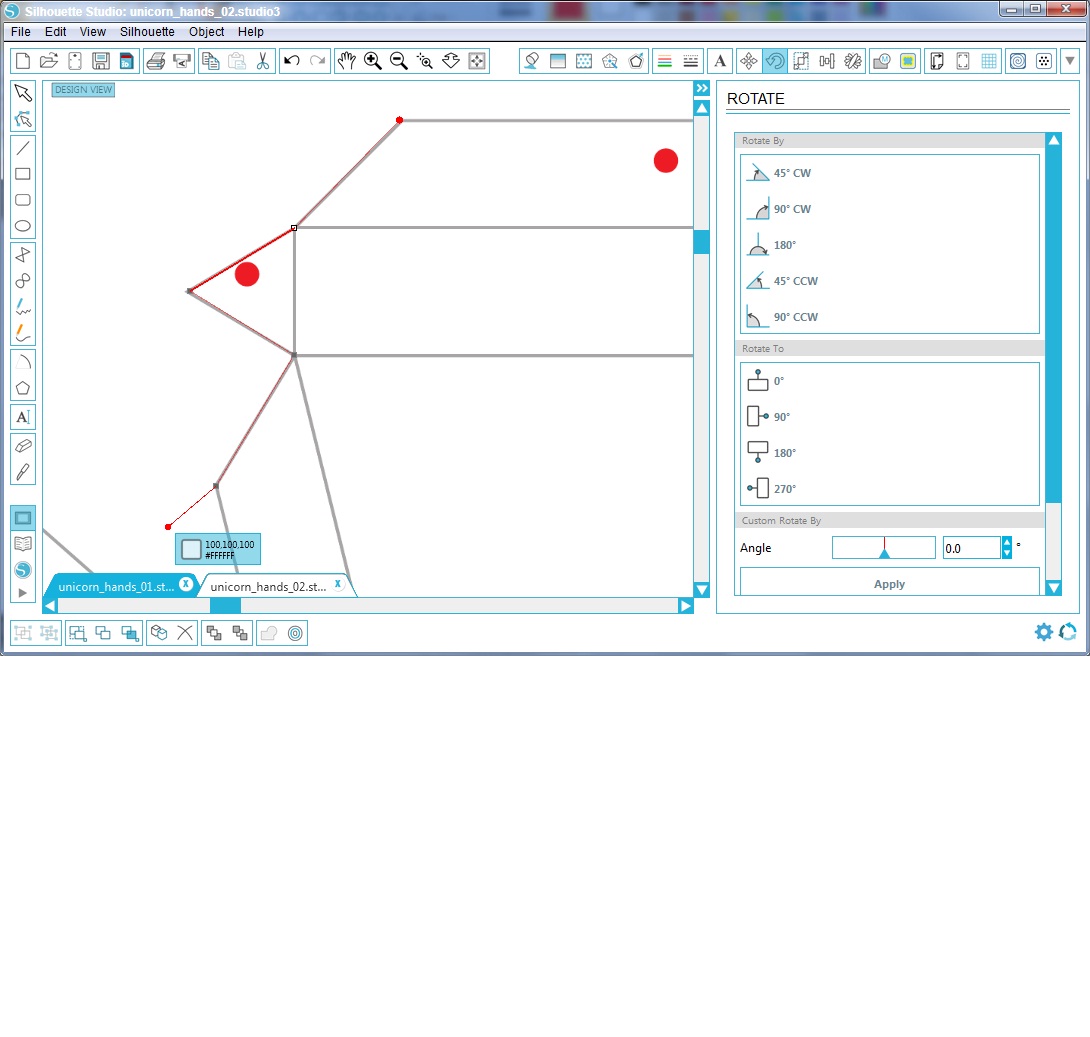Select the Rounded Rectangle tool
Image resolution: width=1090 pixels, height=1037 pixels.
coord(23,200)
